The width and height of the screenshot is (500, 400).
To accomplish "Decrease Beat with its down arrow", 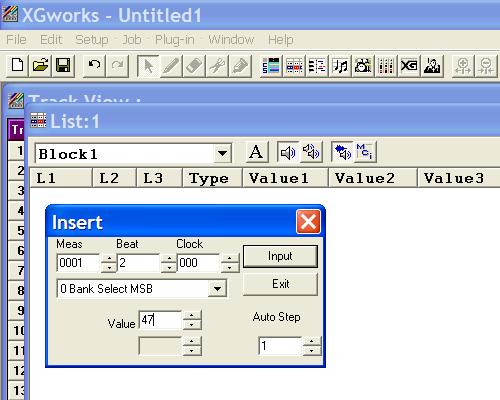I will point(169,267).
